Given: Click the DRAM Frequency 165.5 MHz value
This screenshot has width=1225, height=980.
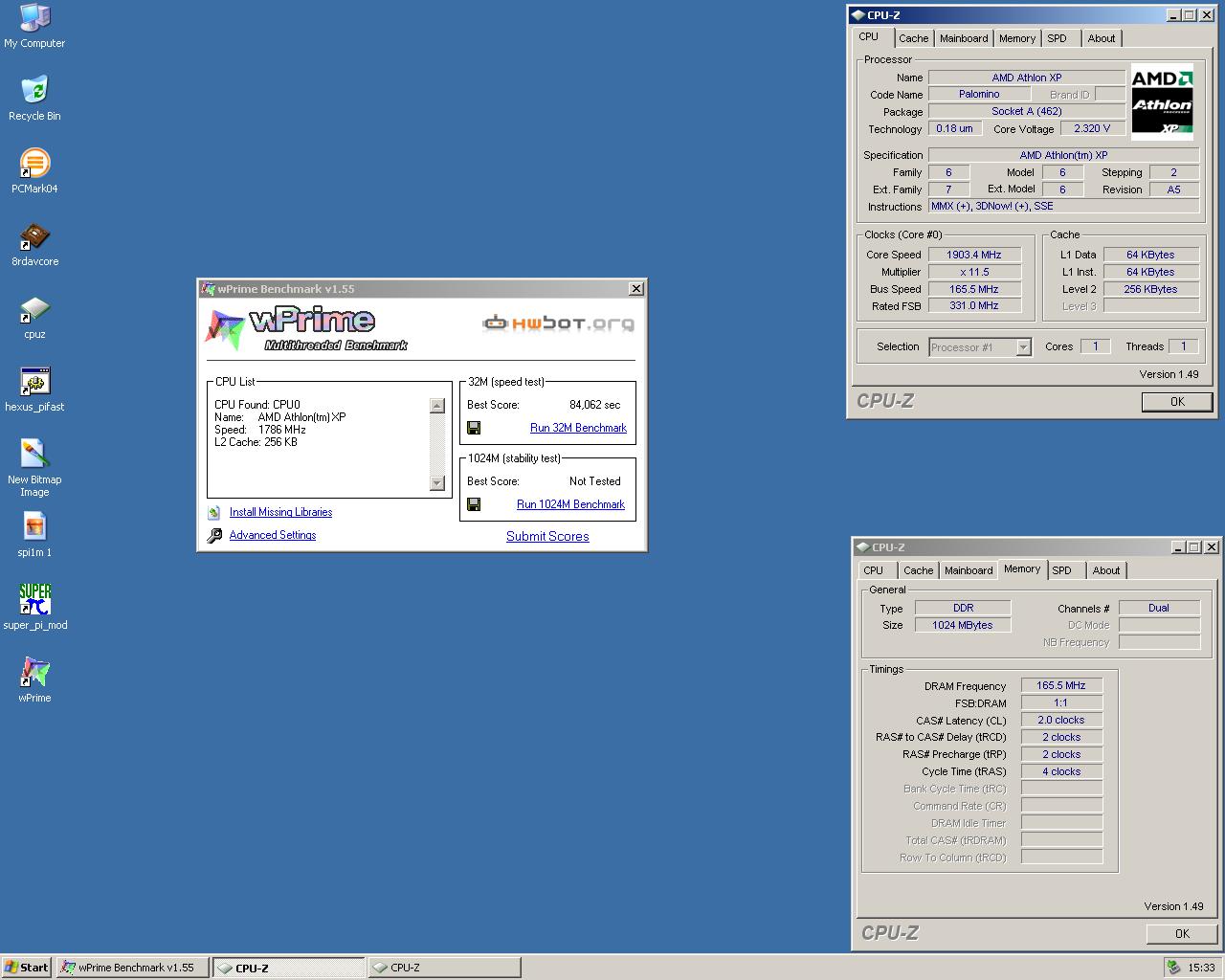Looking at the screenshot, I should tap(1061, 685).
